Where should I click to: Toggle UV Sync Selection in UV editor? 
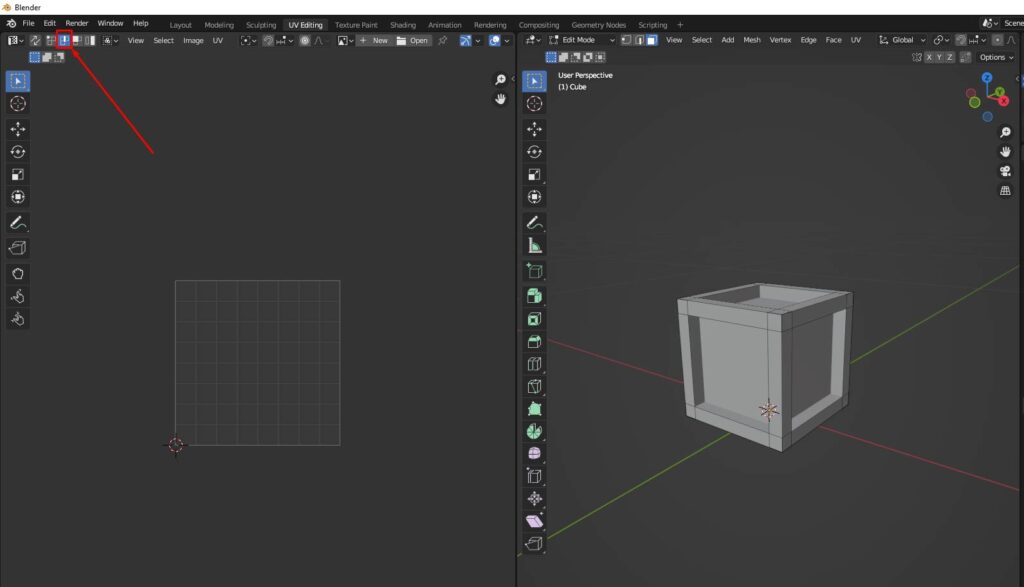(35, 40)
